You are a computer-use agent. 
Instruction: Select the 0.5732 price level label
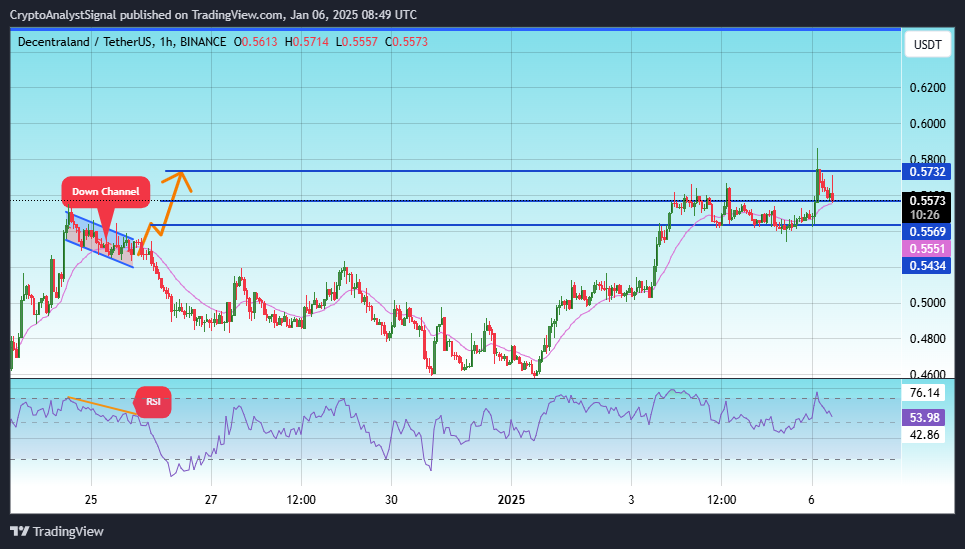[x=927, y=172]
